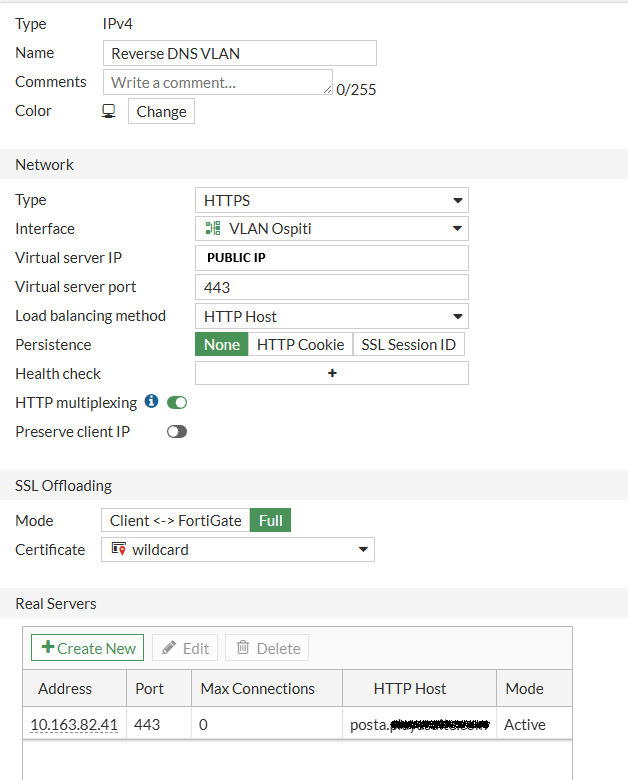Open Load balancing method dropdown
This screenshot has width=628, height=780.
coord(331,316)
